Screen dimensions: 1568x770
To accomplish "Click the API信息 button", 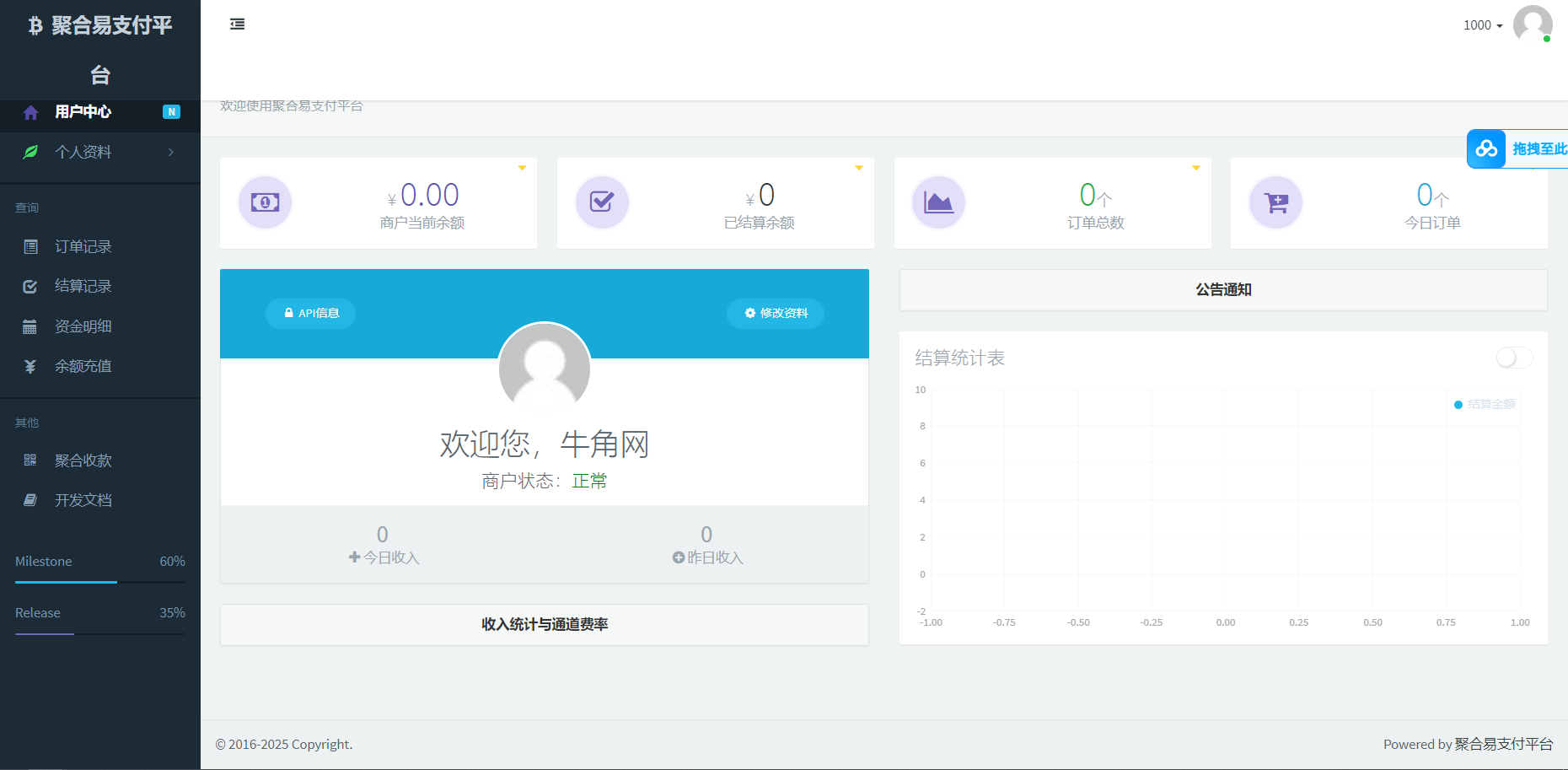I will [310, 314].
